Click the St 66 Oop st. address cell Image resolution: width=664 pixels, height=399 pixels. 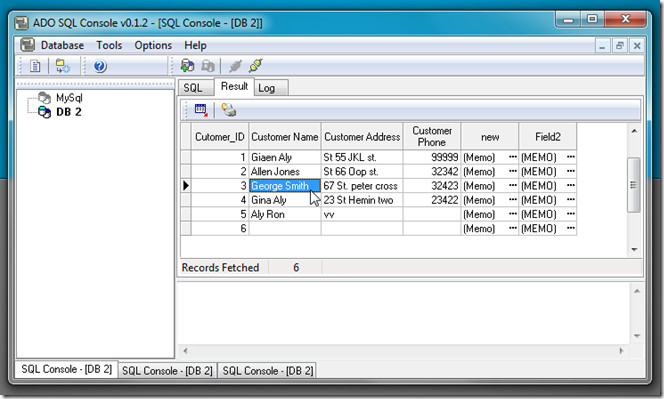coord(362,172)
